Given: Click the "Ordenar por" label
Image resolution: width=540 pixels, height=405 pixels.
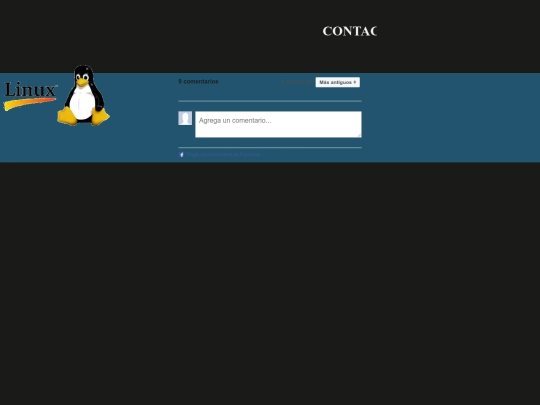Looking at the screenshot, I should [x=298, y=82].
